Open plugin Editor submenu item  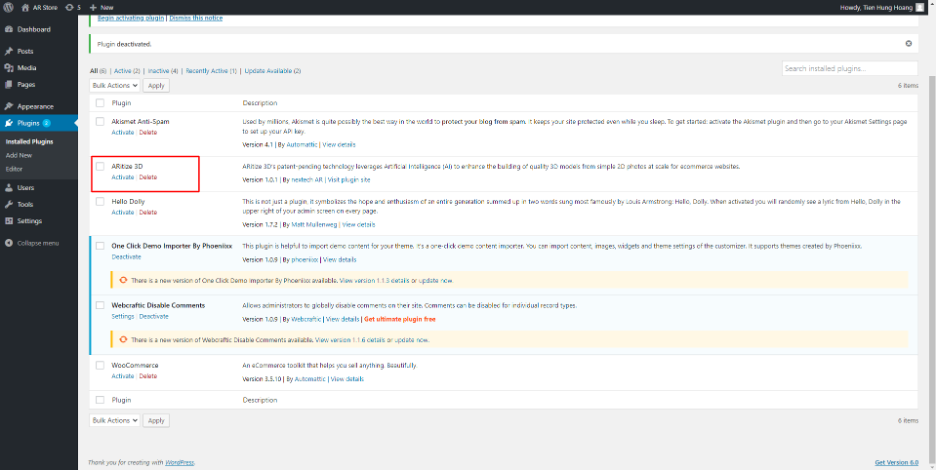pyautogui.click(x=14, y=169)
